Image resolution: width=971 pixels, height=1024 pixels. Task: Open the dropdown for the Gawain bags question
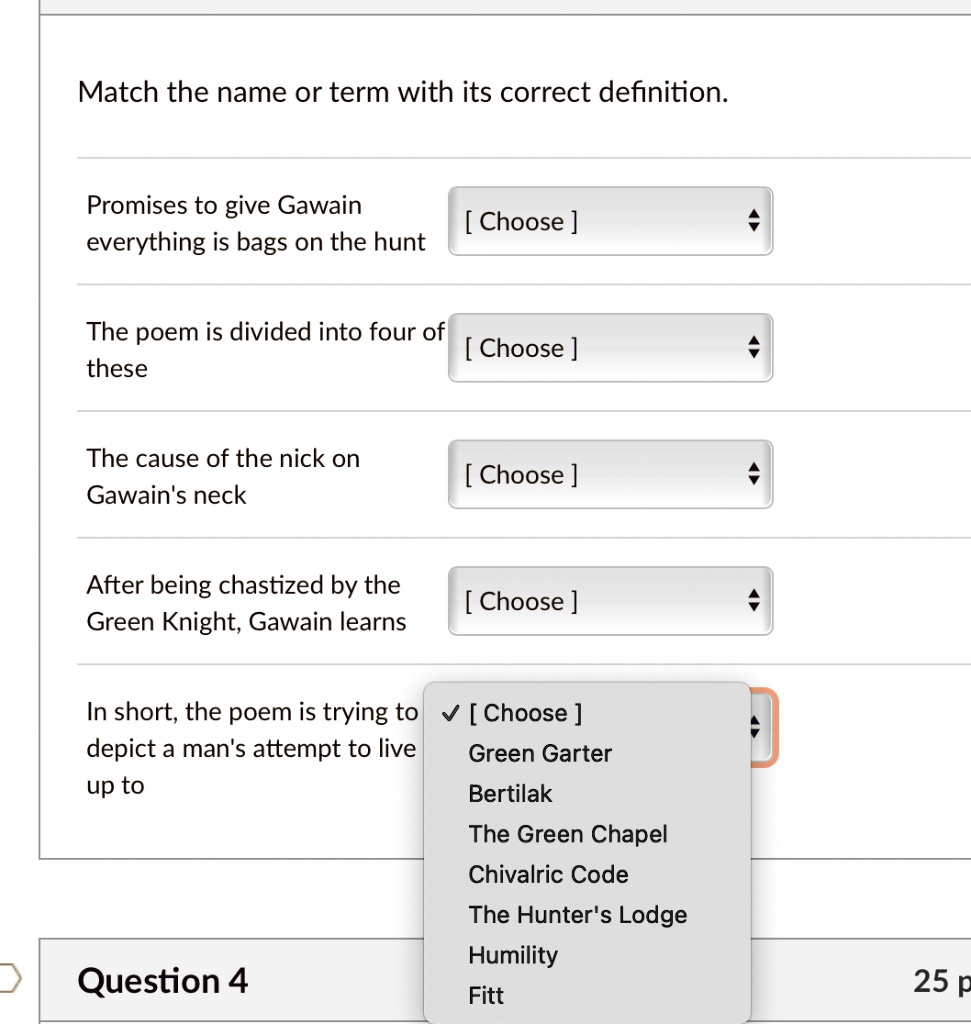[610, 221]
